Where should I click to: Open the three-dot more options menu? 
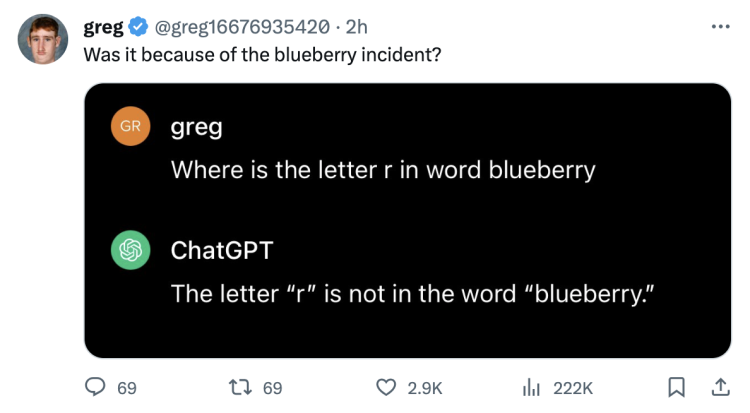[720, 27]
